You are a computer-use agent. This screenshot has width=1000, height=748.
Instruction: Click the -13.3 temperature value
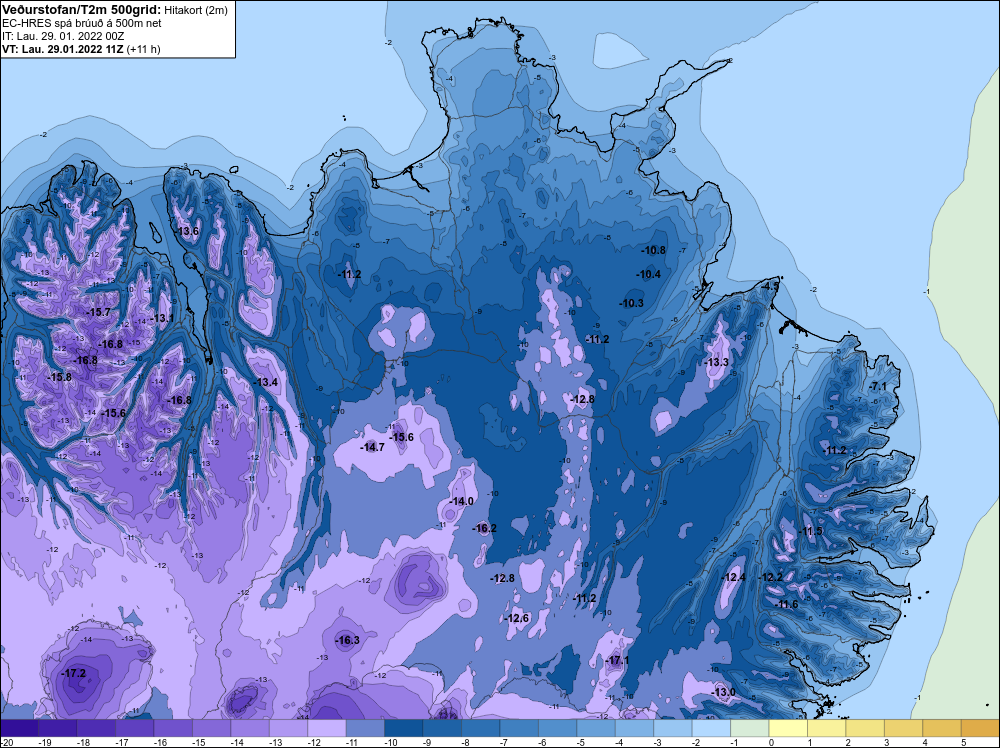[716, 362]
